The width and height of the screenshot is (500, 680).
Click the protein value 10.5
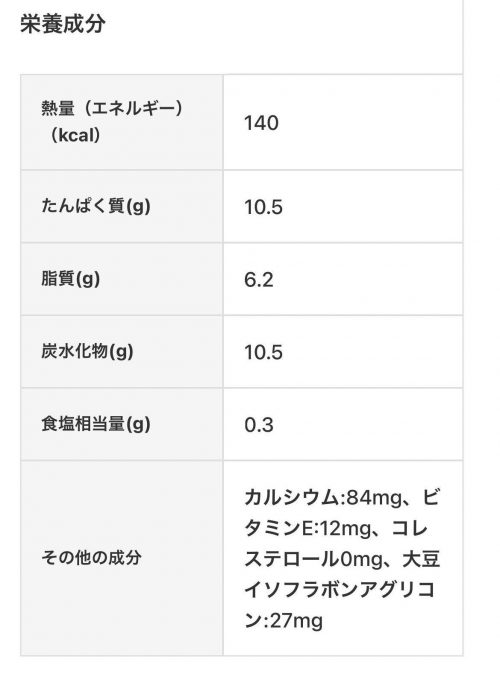pyautogui.click(x=263, y=207)
